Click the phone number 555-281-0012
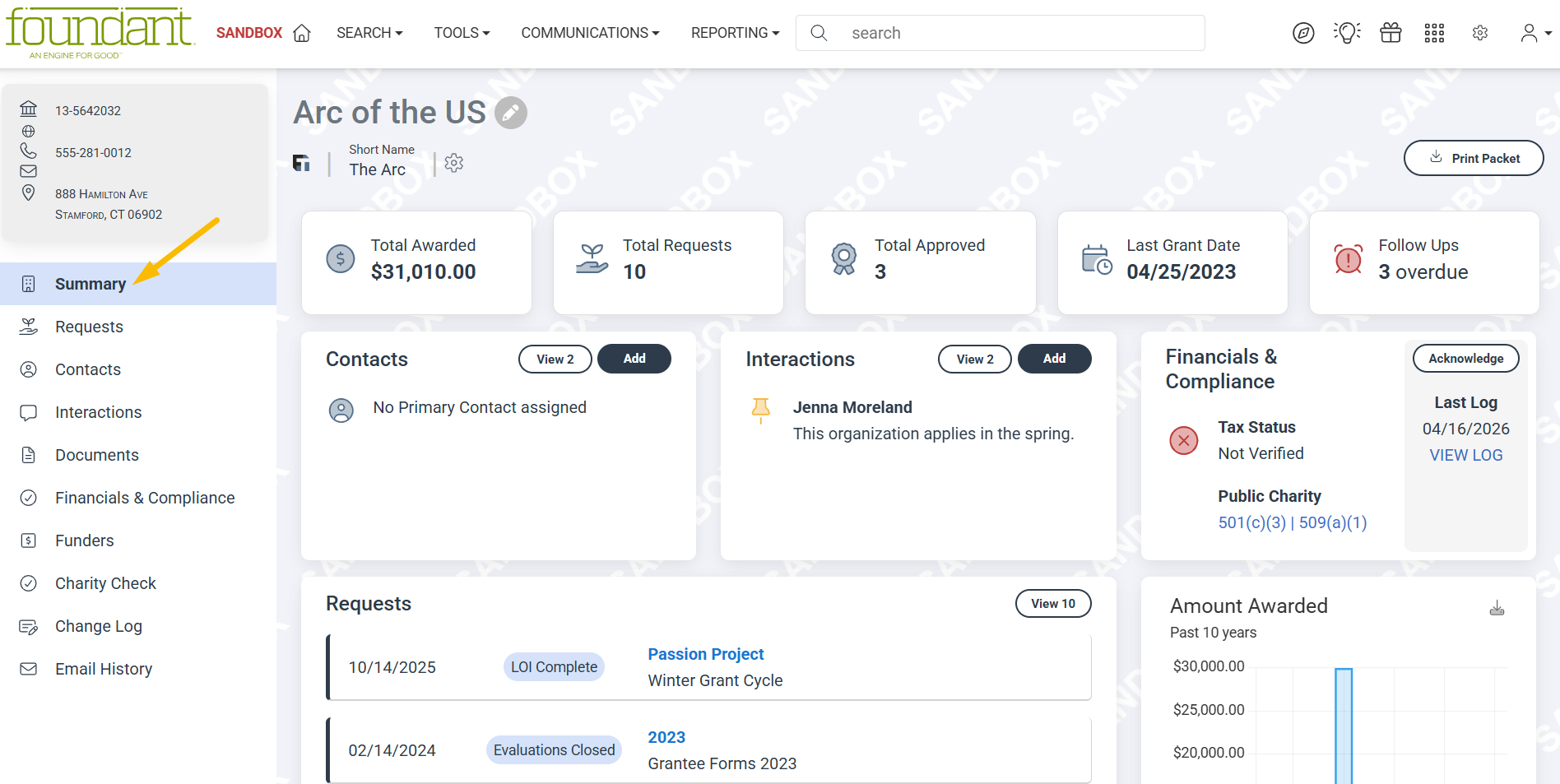This screenshot has height=784, width=1560. point(93,153)
